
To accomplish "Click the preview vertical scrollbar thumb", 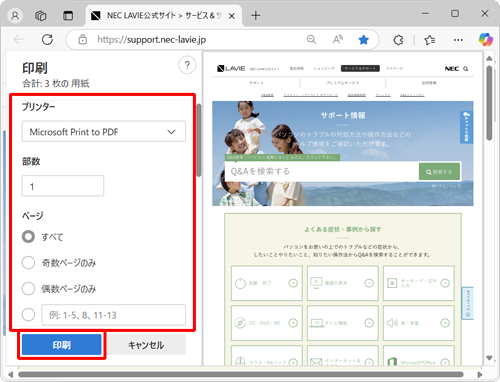I will click(x=489, y=103).
